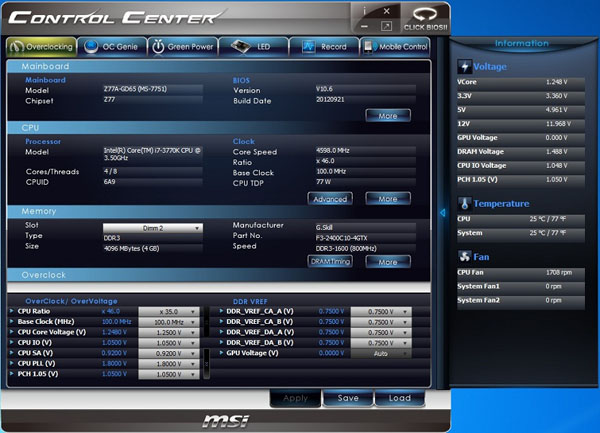The image size is (600, 433).
Task: Expand the CPU Core Voltage row arrow
Action: pos(12,332)
